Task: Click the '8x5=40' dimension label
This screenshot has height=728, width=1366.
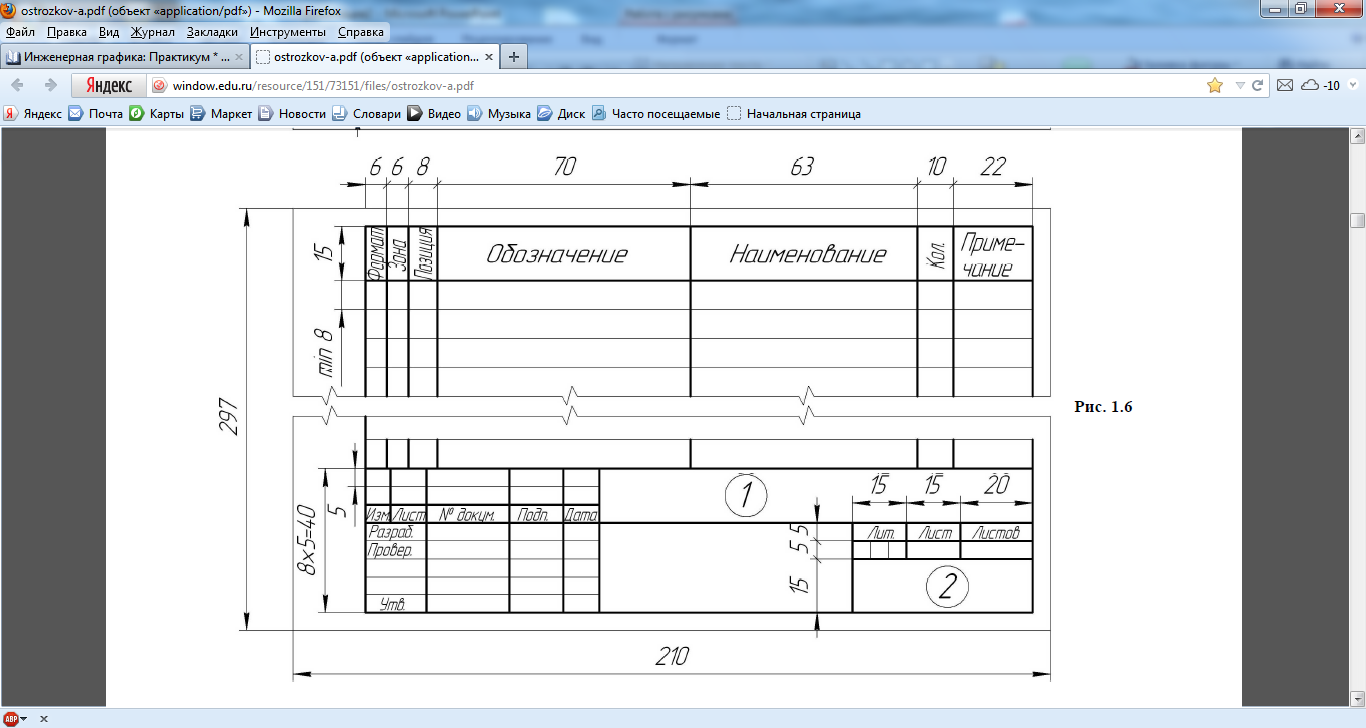Action: (306, 539)
